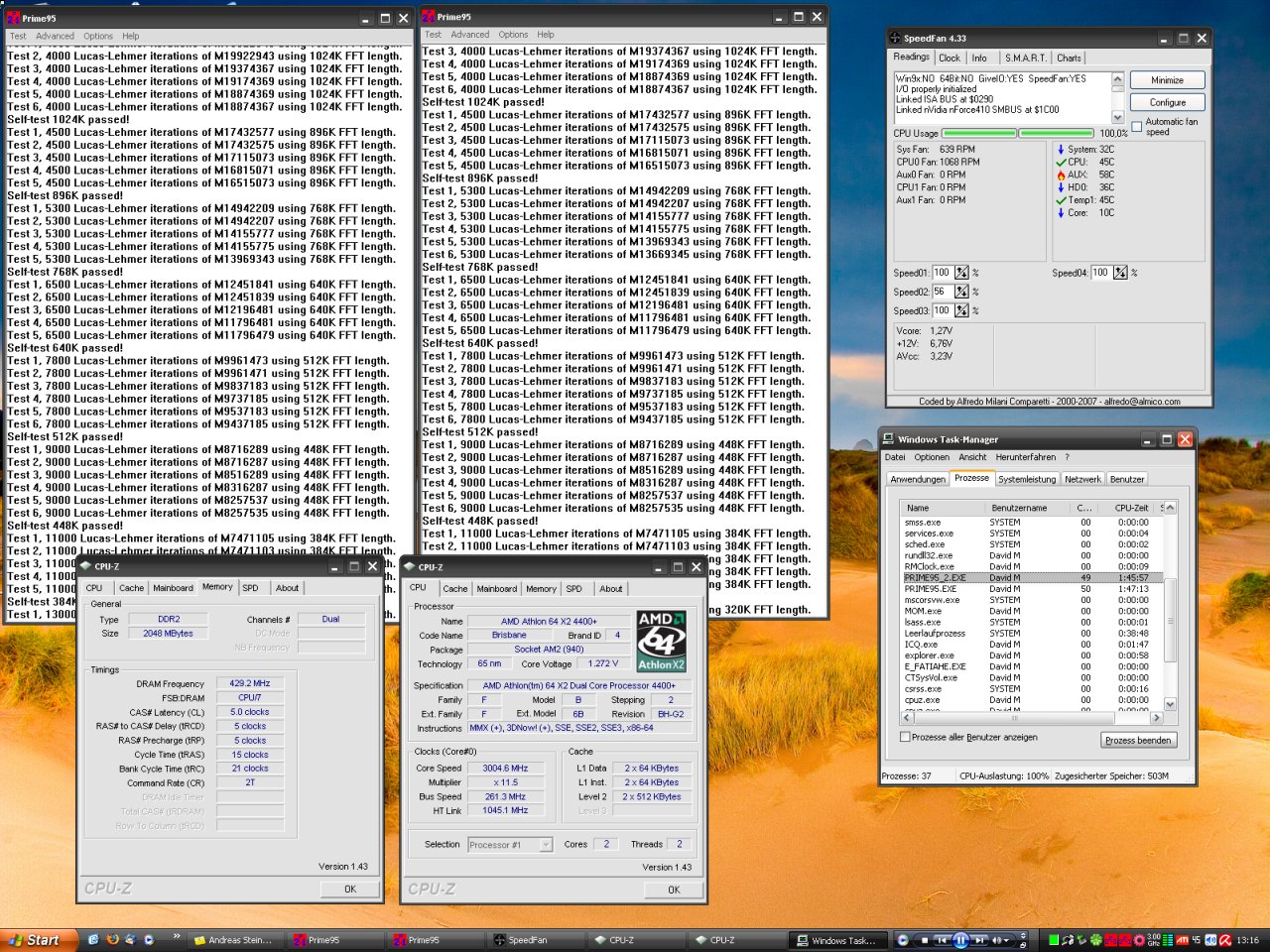The width and height of the screenshot is (1270, 952).
Task: Open the S.M.A.R.T. tab in SpeedFan
Action: 1025,58
